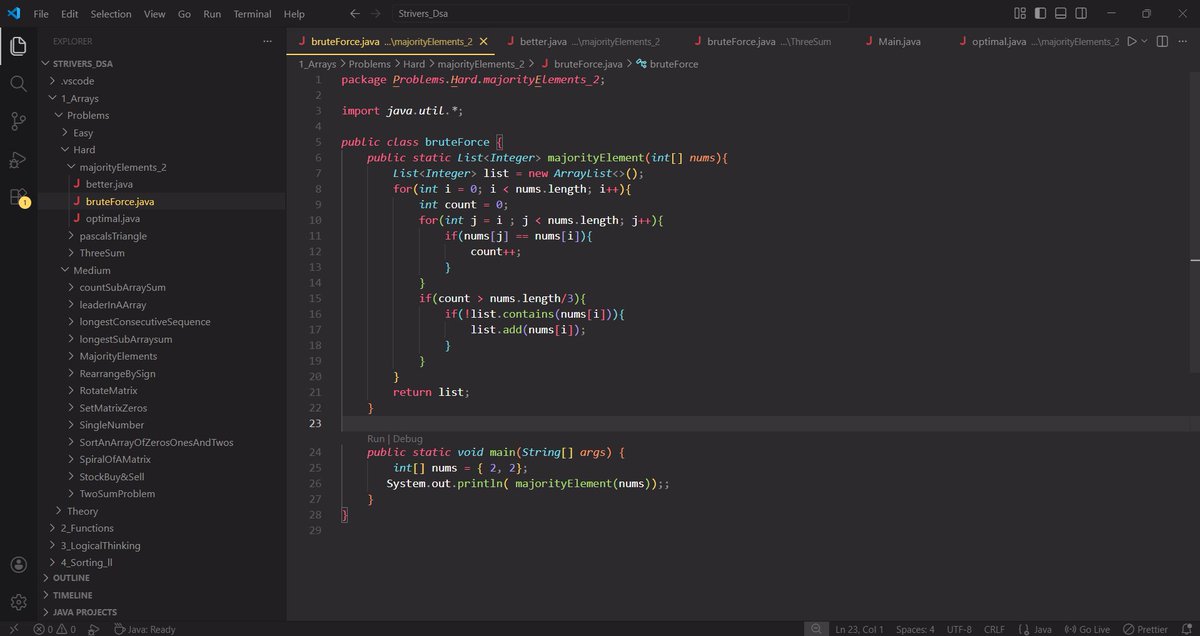The width and height of the screenshot is (1200, 636).
Task: Go forward with the navigation right arrow
Action: [375, 14]
